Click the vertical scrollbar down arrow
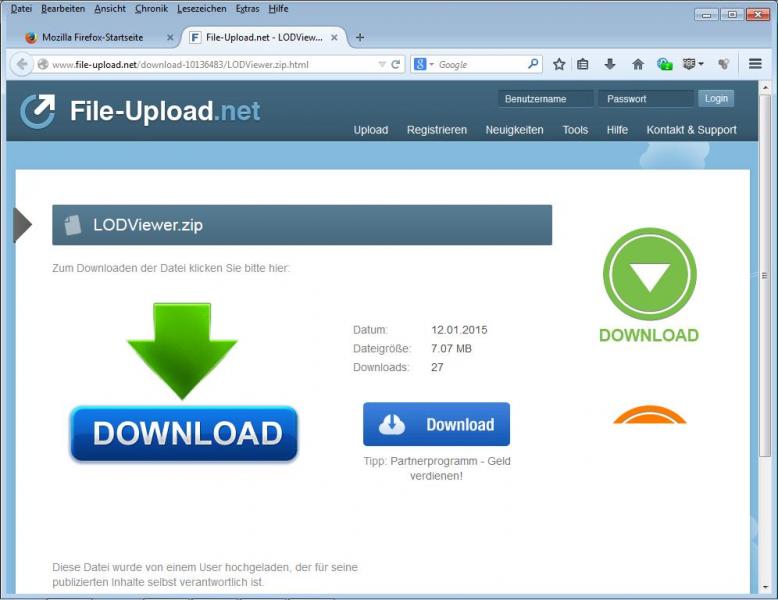Viewport: 778px width, 600px height. click(x=765, y=587)
